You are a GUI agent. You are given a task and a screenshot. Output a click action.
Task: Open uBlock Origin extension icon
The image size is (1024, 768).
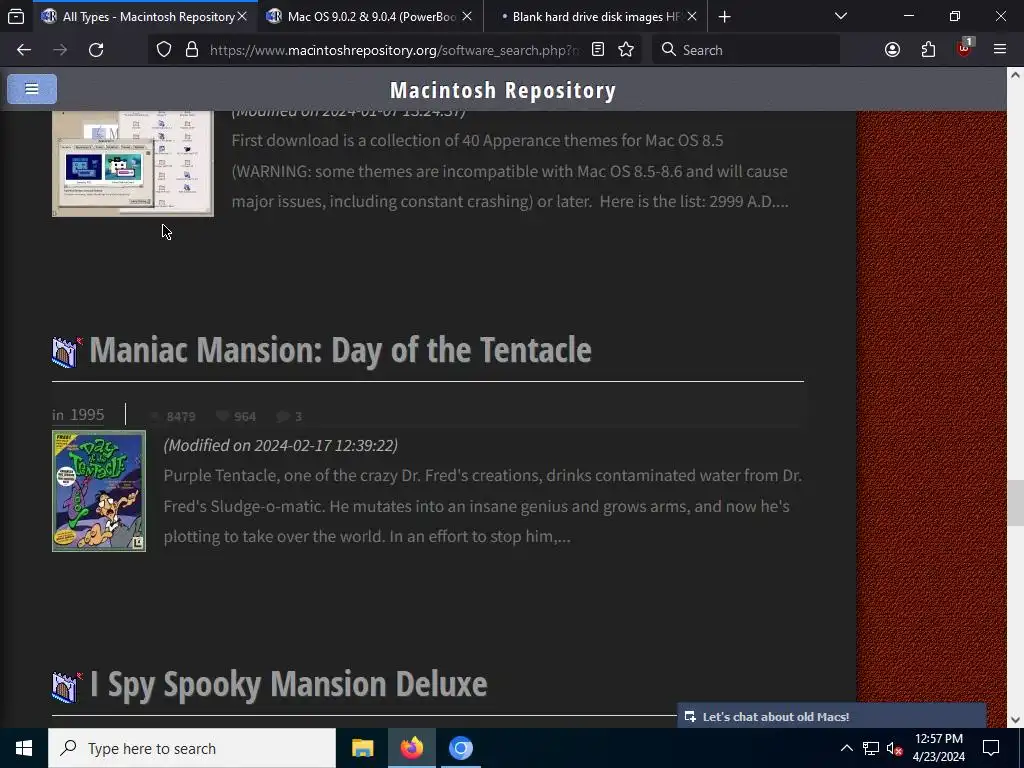click(x=964, y=48)
